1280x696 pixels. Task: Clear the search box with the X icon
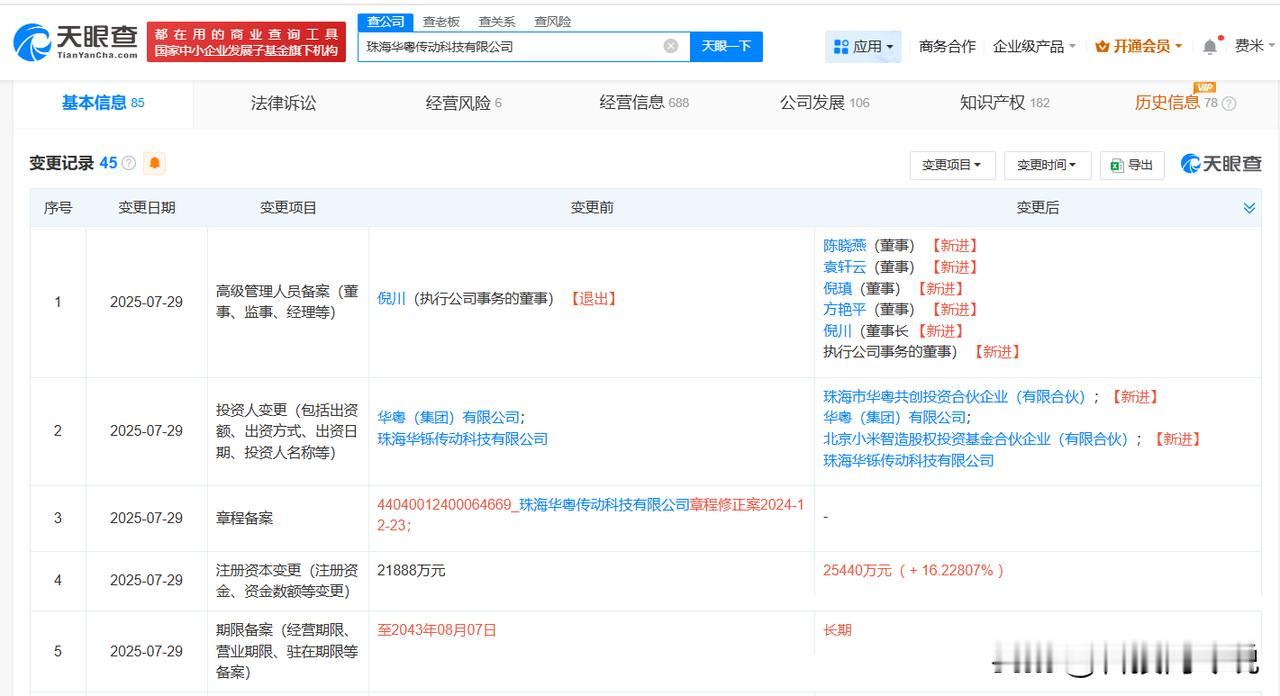point(671,46)
